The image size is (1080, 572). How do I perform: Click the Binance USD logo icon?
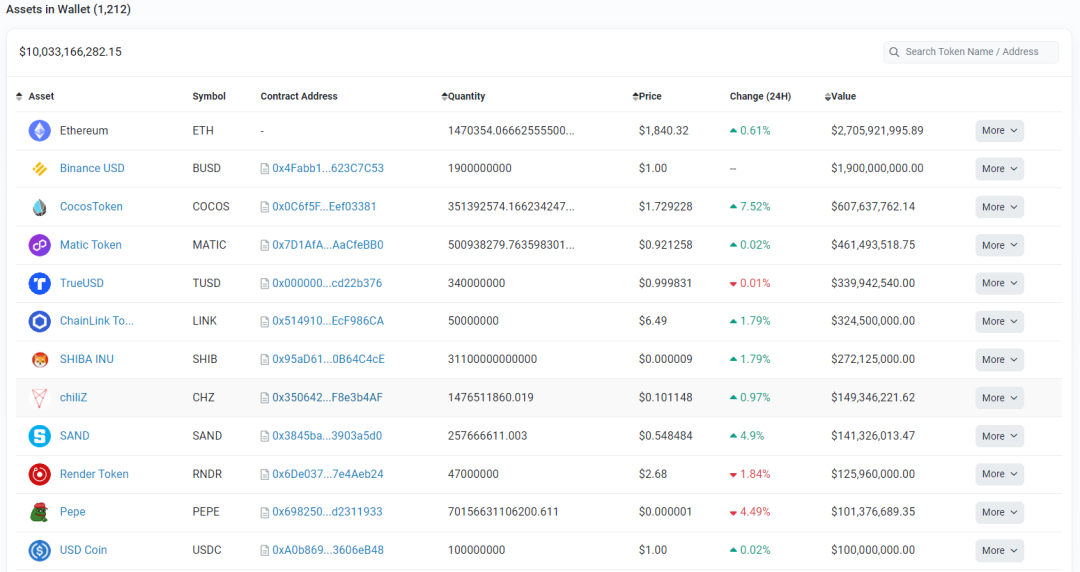tap(39, 169)
